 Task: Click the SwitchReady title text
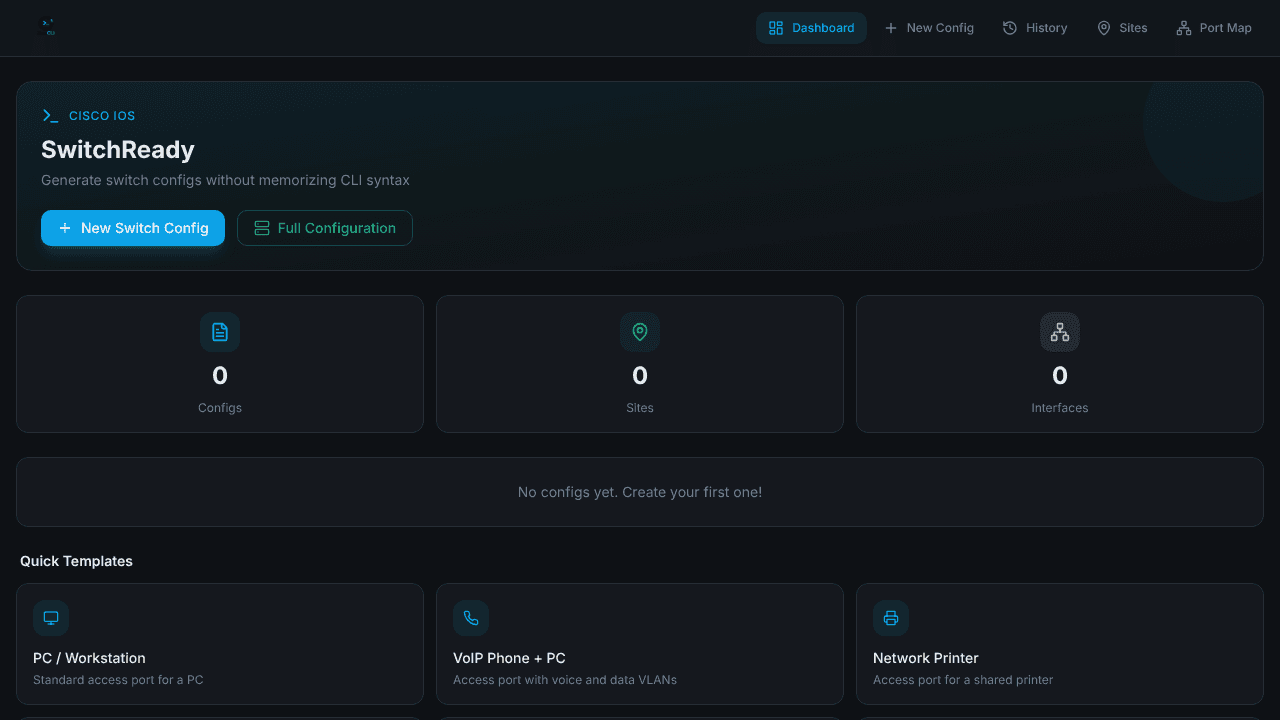coord(118,150)
